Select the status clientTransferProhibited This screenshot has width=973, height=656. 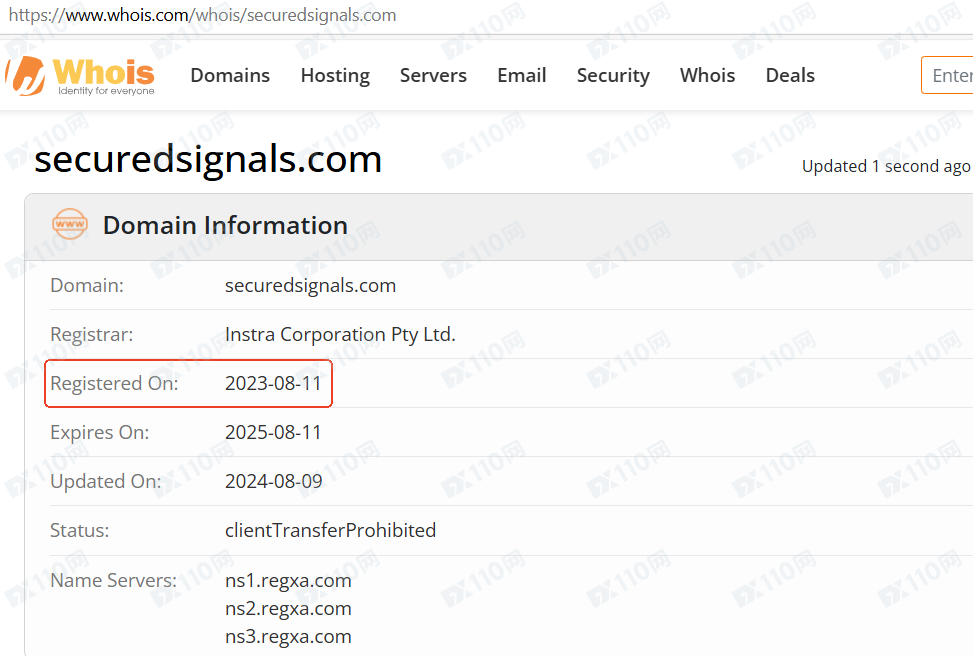[330, 531]
